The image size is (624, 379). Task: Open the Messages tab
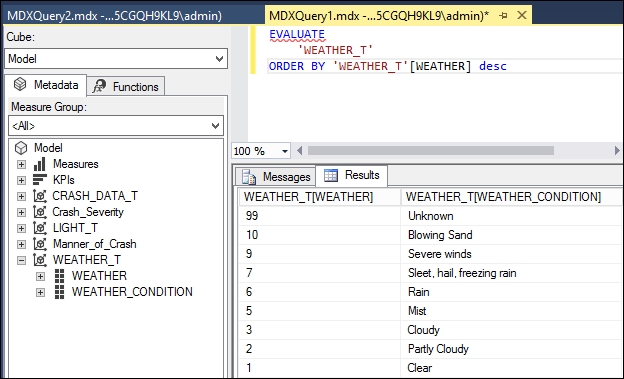pos(276,177)
